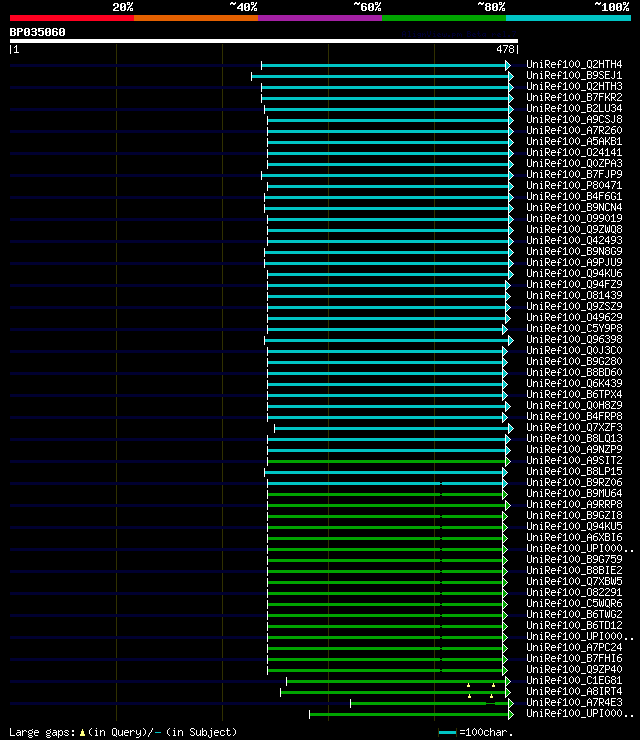
Task: Select the UniRef100_Q96398 label
Action: click(x=574, y=339)
